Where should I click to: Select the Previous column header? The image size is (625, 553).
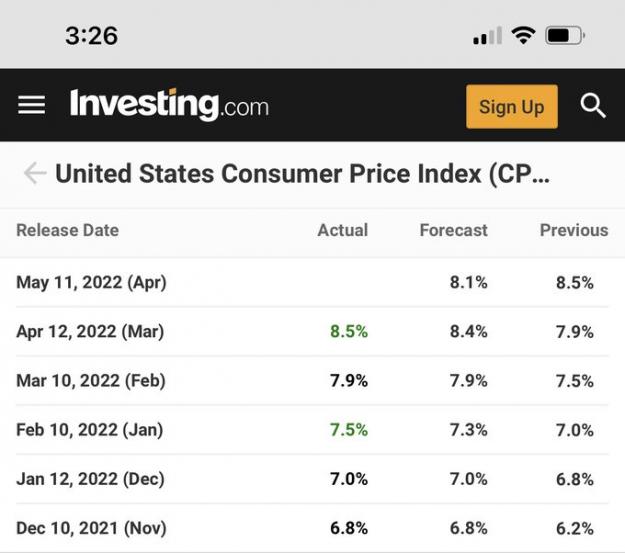[x=574, y=230]
